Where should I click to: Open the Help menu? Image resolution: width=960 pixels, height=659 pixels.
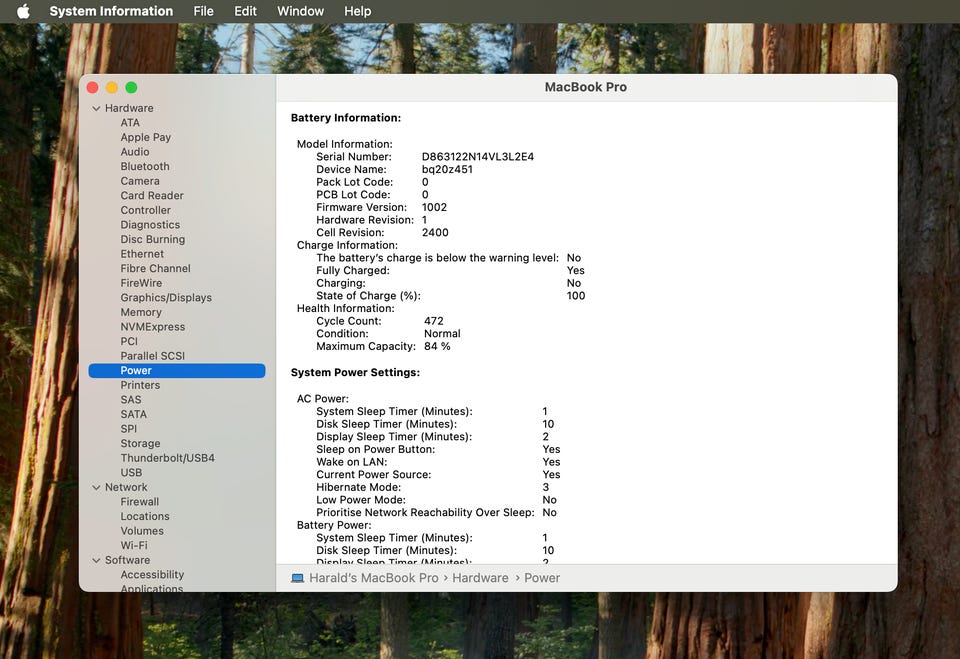point(358,11)
